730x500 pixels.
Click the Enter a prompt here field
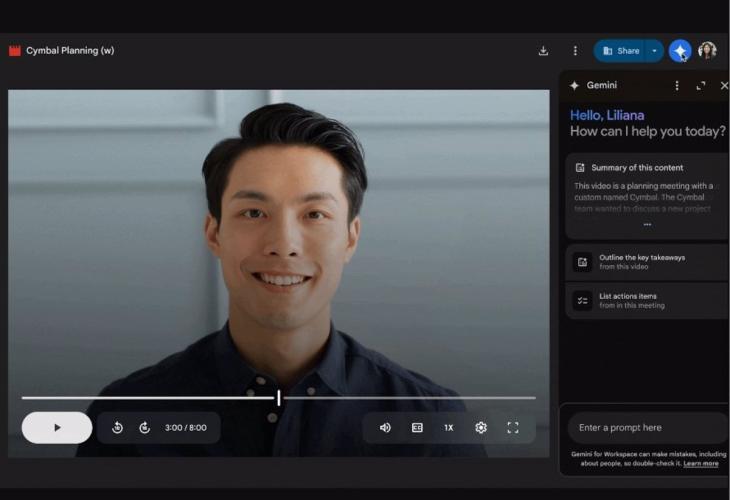pos(647,428)
